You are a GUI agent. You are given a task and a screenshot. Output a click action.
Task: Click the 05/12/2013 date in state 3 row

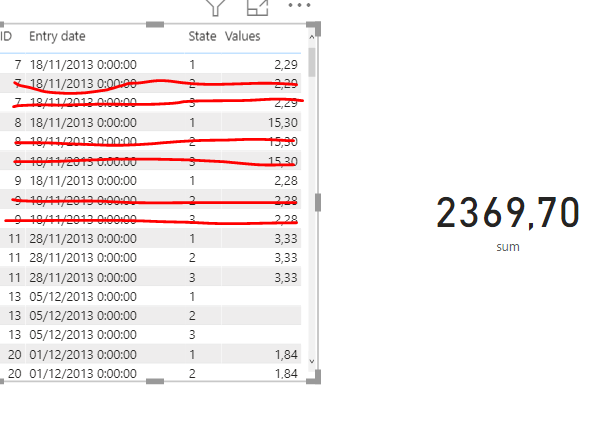click(x=83, y=335)
